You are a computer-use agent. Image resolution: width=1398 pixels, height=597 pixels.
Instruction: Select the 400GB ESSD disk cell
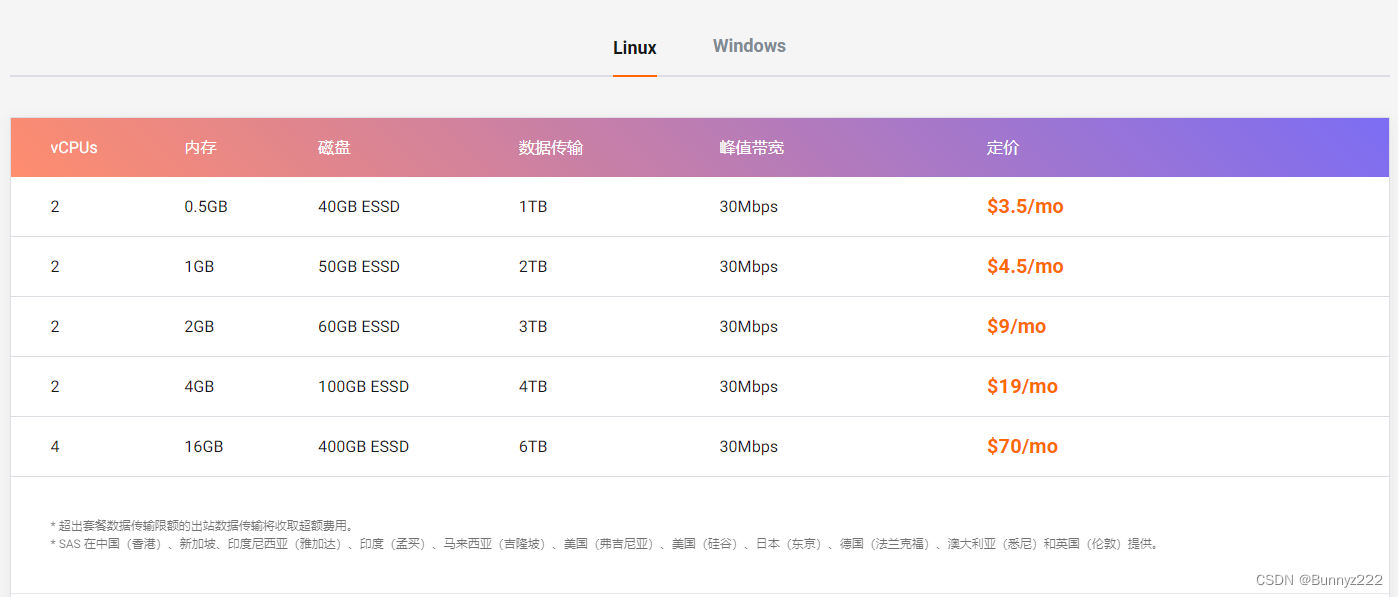(364, 446)
